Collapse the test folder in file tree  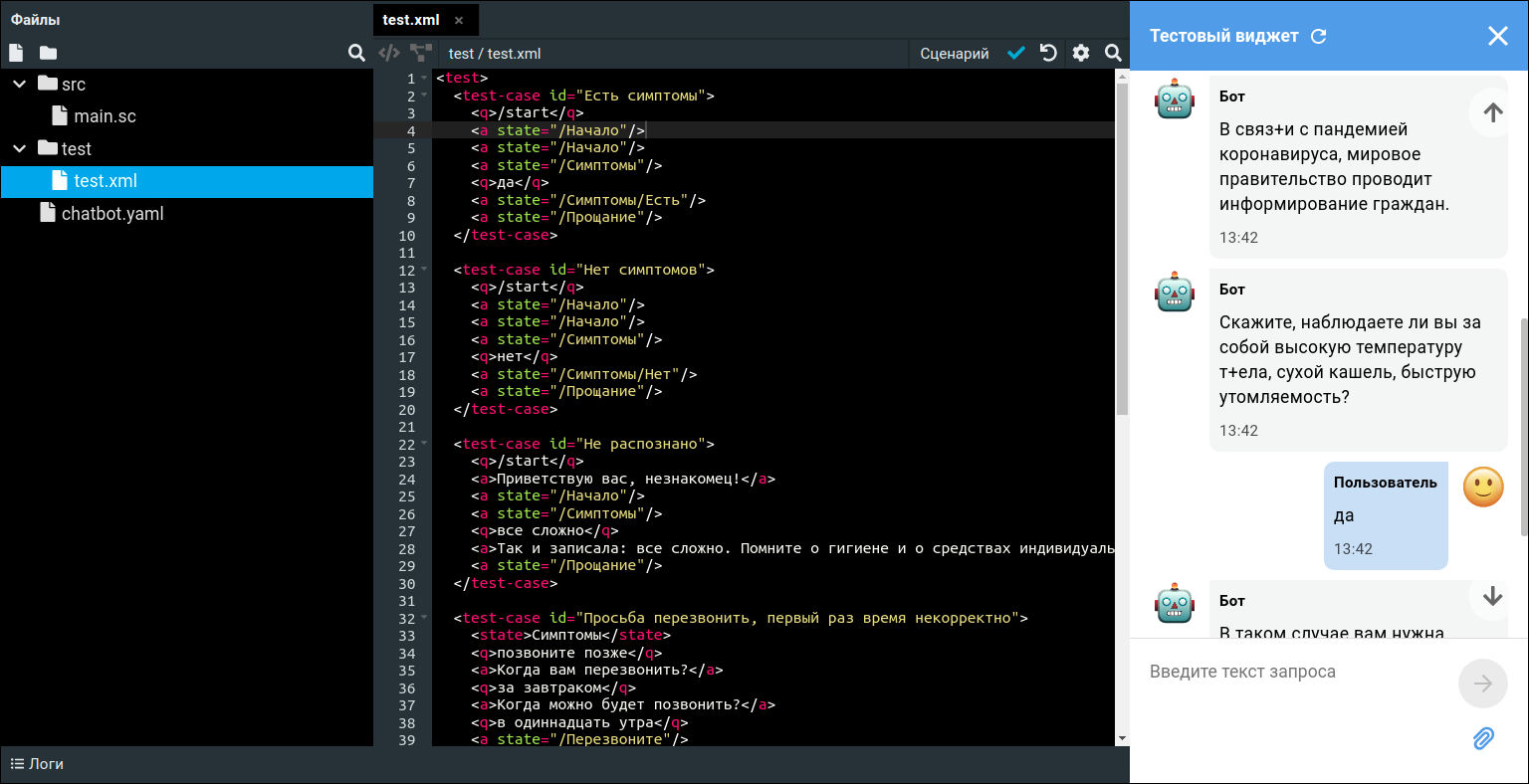pyautogui.click(x=19, y=149)
